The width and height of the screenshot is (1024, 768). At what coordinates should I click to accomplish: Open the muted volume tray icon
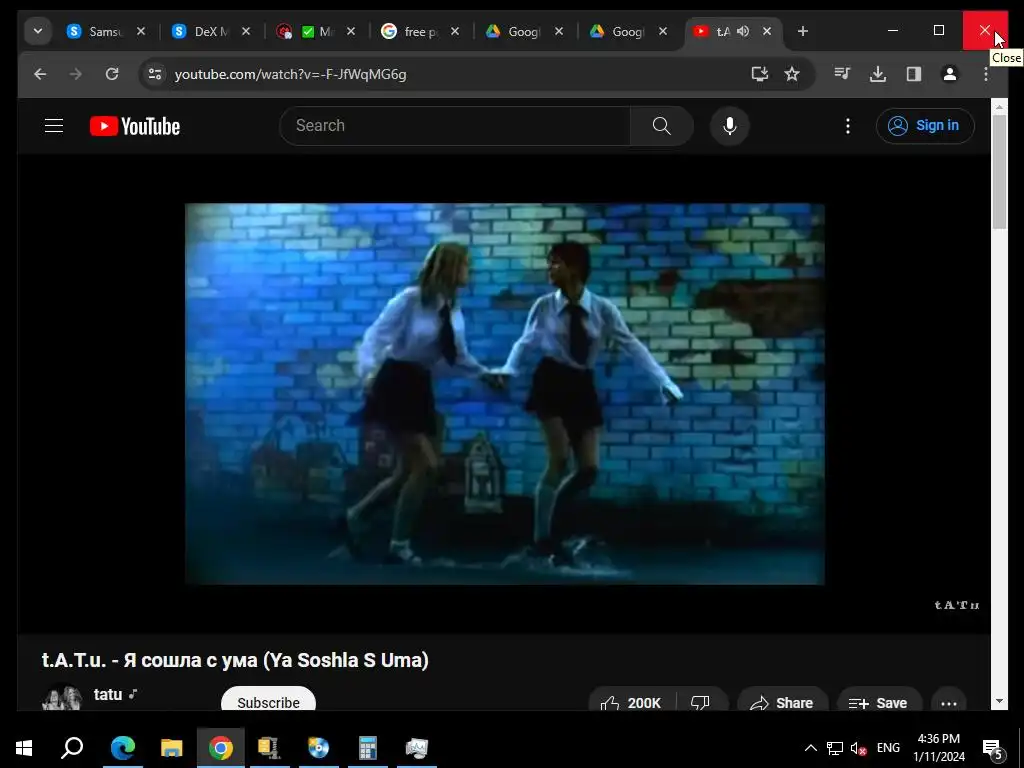(858, 748)
